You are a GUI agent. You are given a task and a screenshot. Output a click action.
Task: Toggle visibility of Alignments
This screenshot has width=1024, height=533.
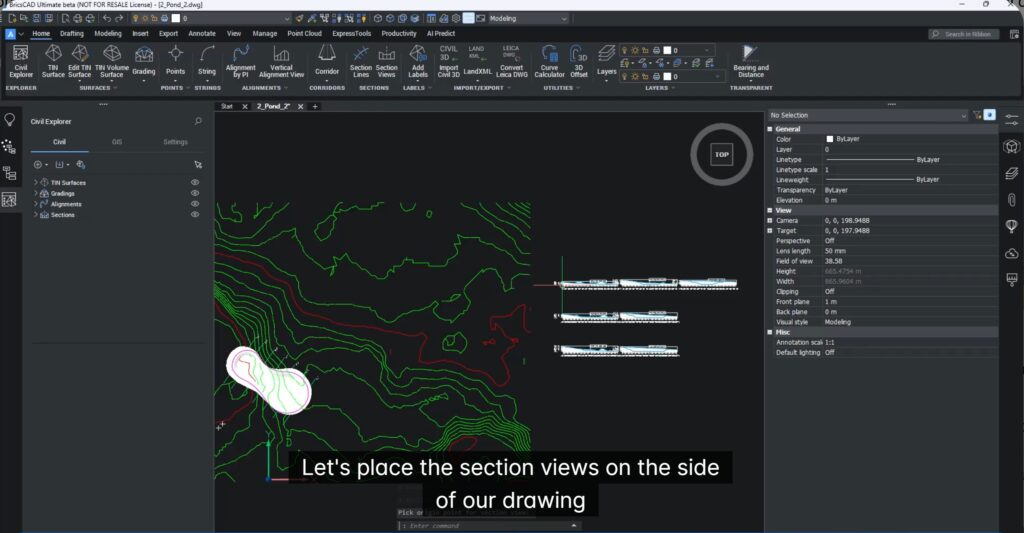pos(195,204)
